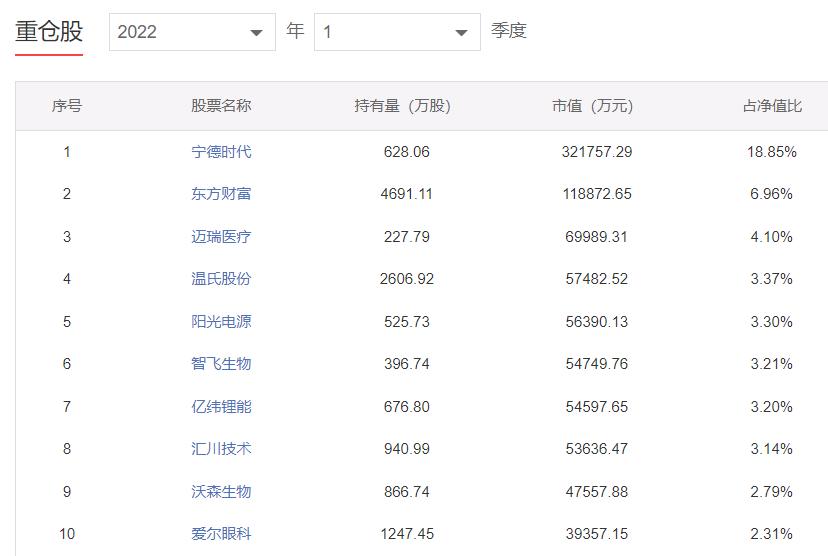The width and height of the screenshot is (828, 556).
Task: Select the market value 54749.76
Action: click(597, 364)
